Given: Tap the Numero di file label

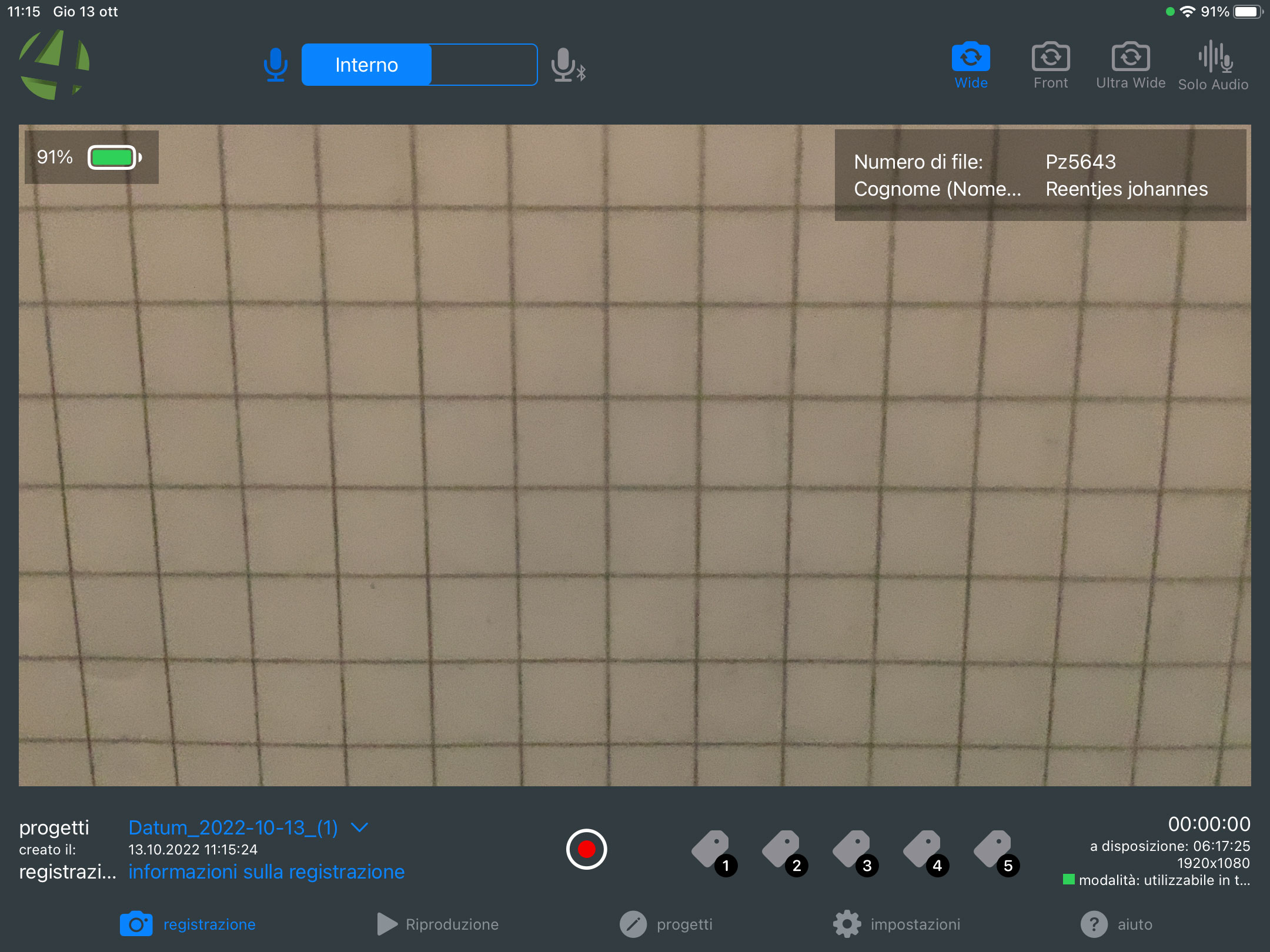Looking at the screenshot, I should coord(918,162).
